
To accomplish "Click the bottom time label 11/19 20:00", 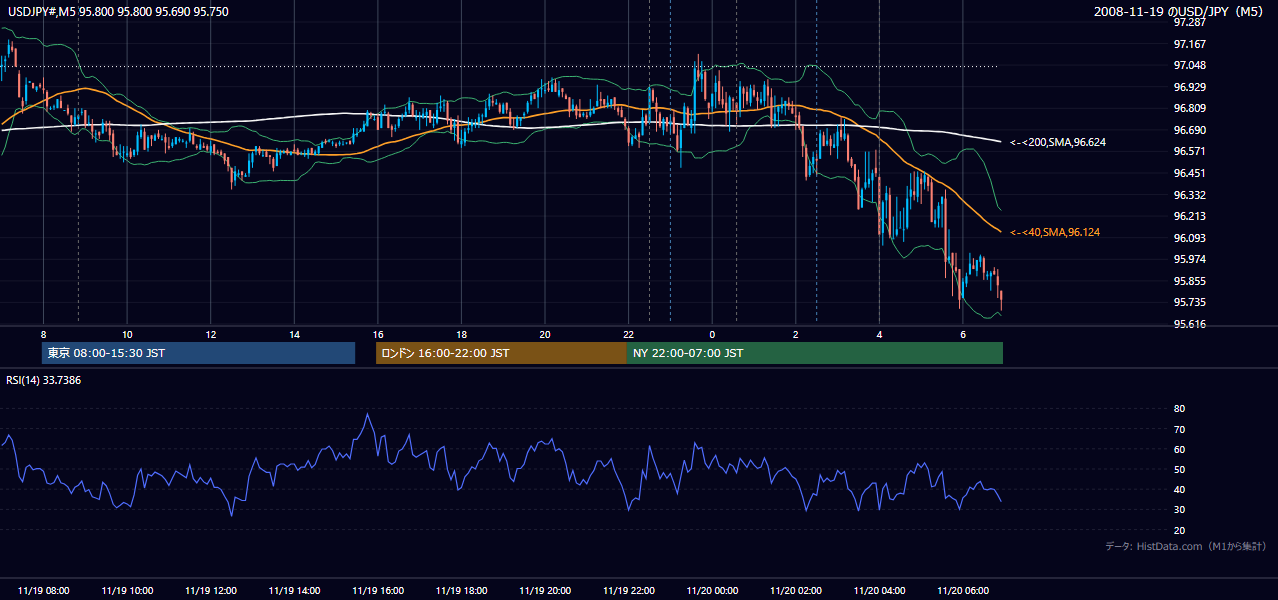I will [x=545, y=591].
